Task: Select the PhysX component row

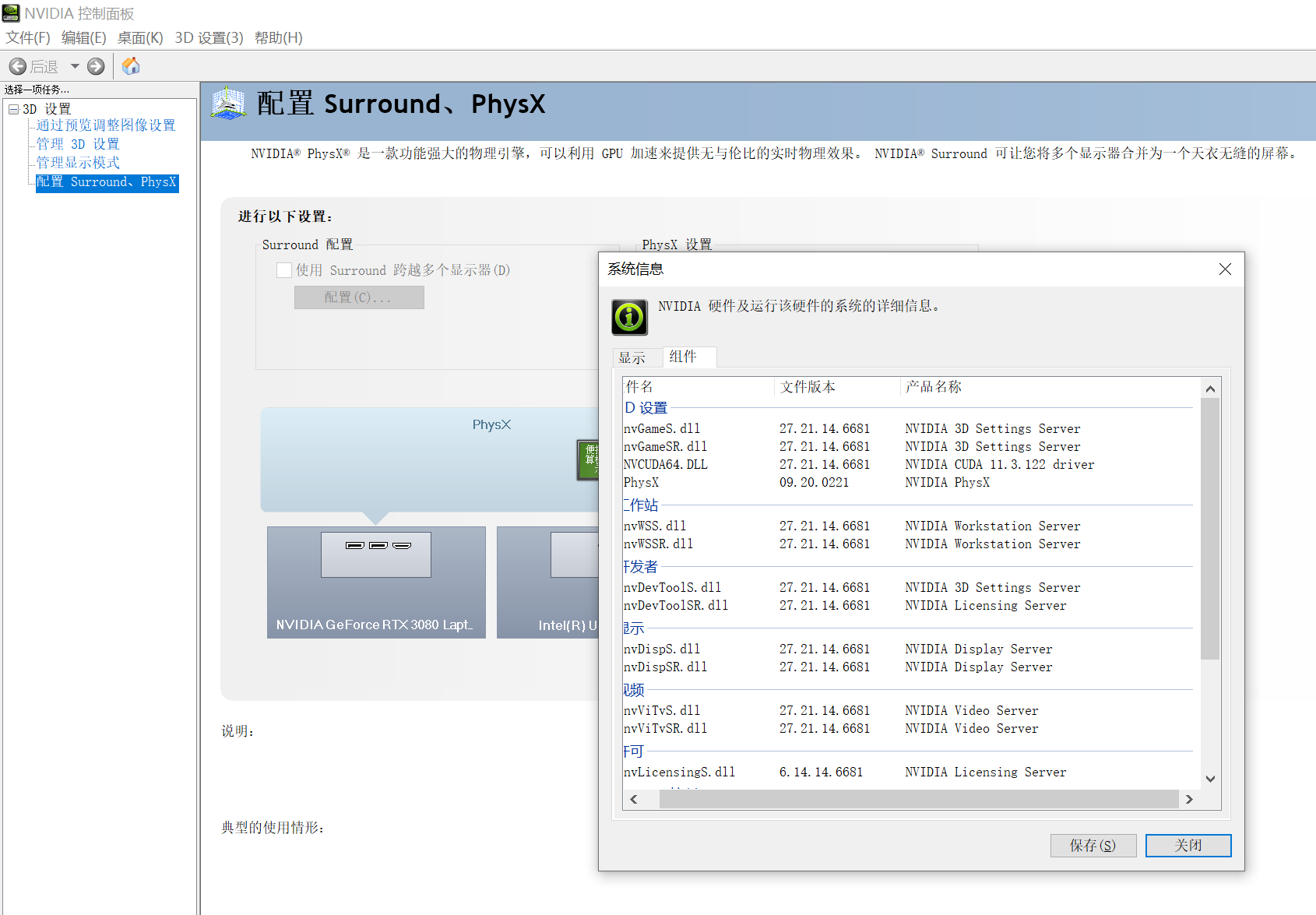Action: click(907, 483)
